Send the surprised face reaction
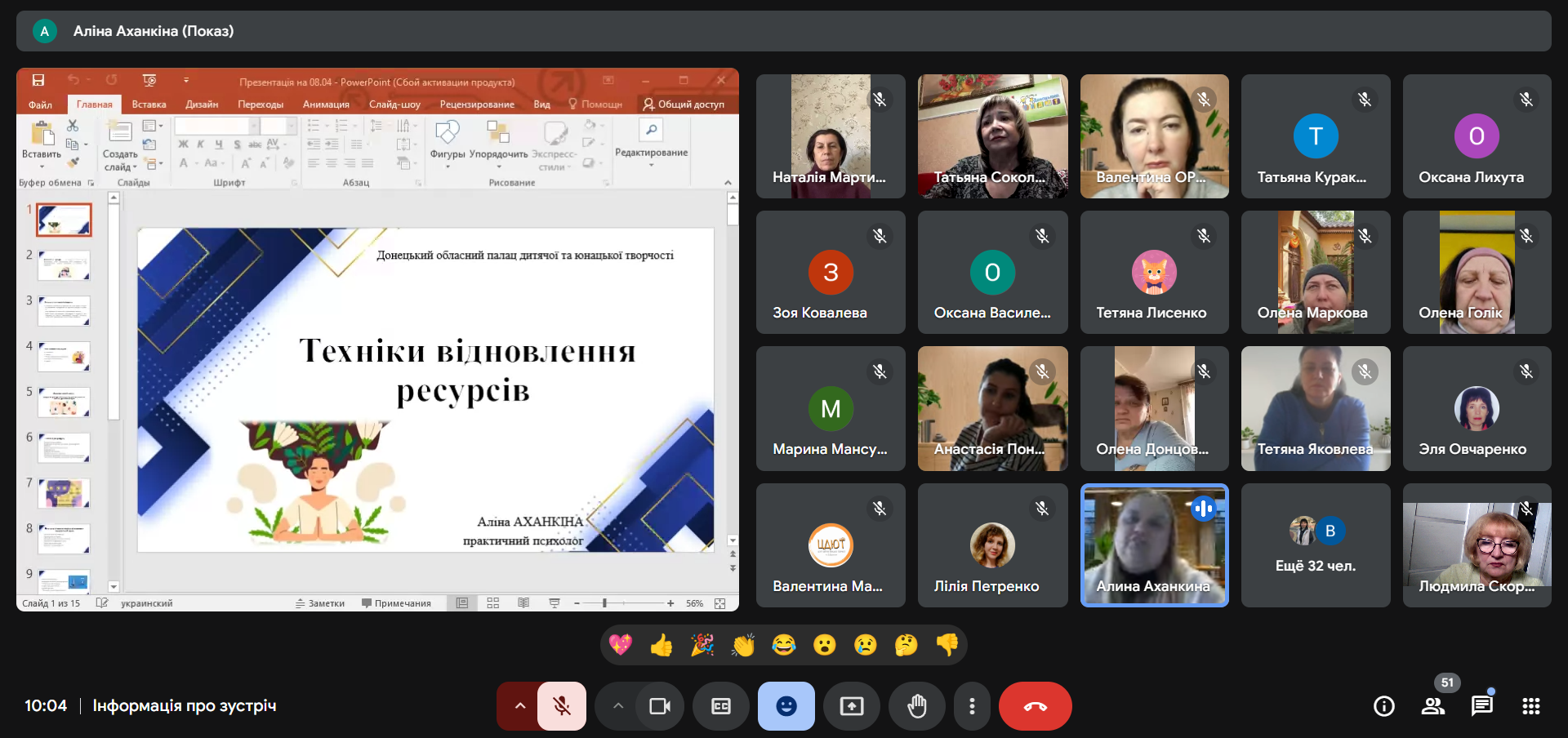This screenshot has height=738, width=1568. pos(825,645)
